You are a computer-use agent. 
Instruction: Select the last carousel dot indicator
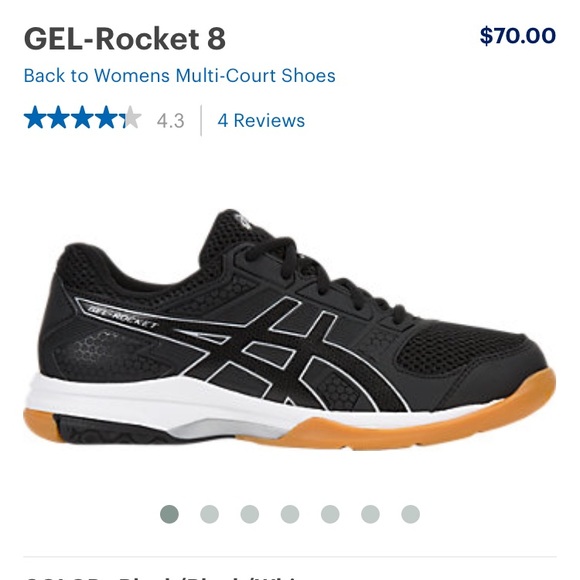[411, 514]
